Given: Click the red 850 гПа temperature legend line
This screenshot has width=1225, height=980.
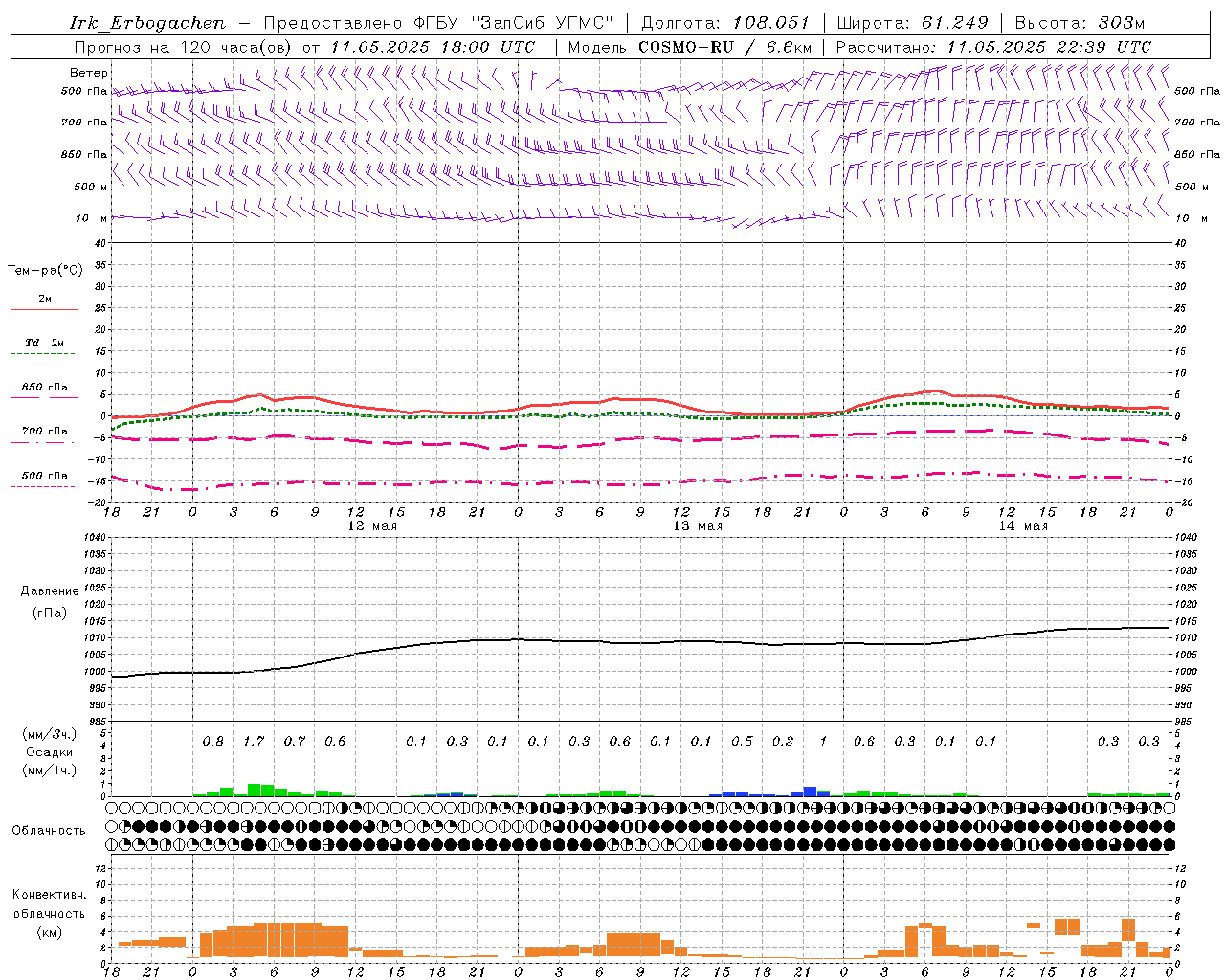Looking at the screenshot, I should [44, 397].
